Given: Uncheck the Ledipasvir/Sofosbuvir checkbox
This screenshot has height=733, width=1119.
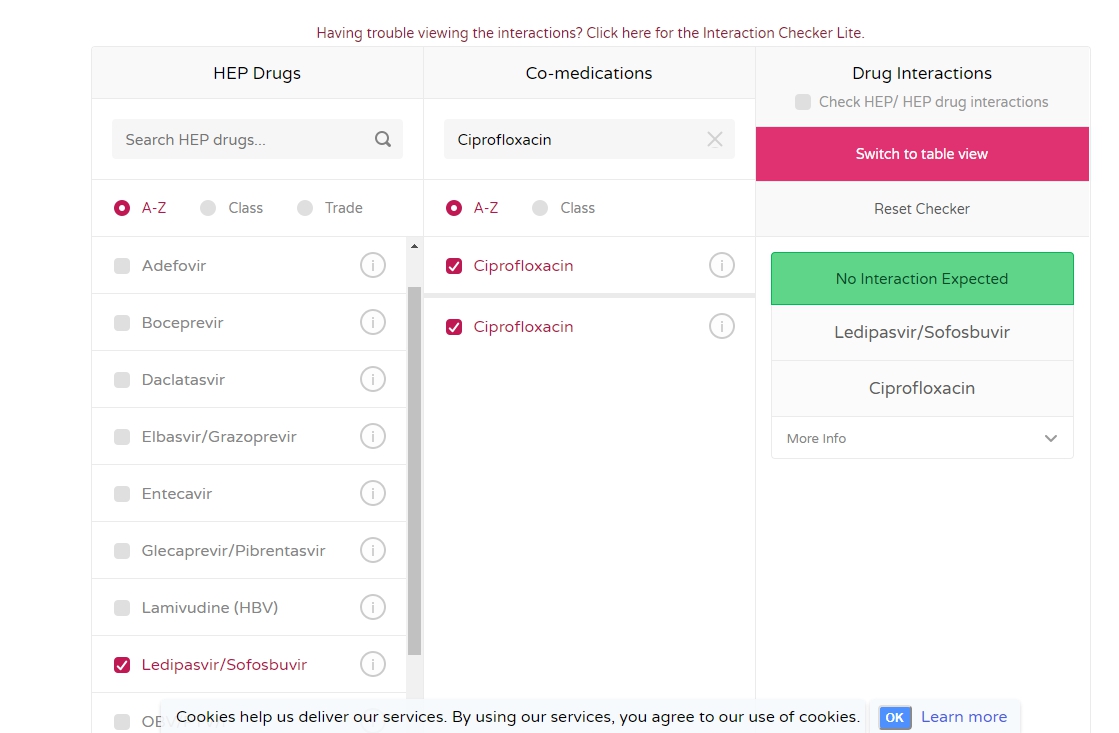Looking at the screenshot, I should point(122,665).
